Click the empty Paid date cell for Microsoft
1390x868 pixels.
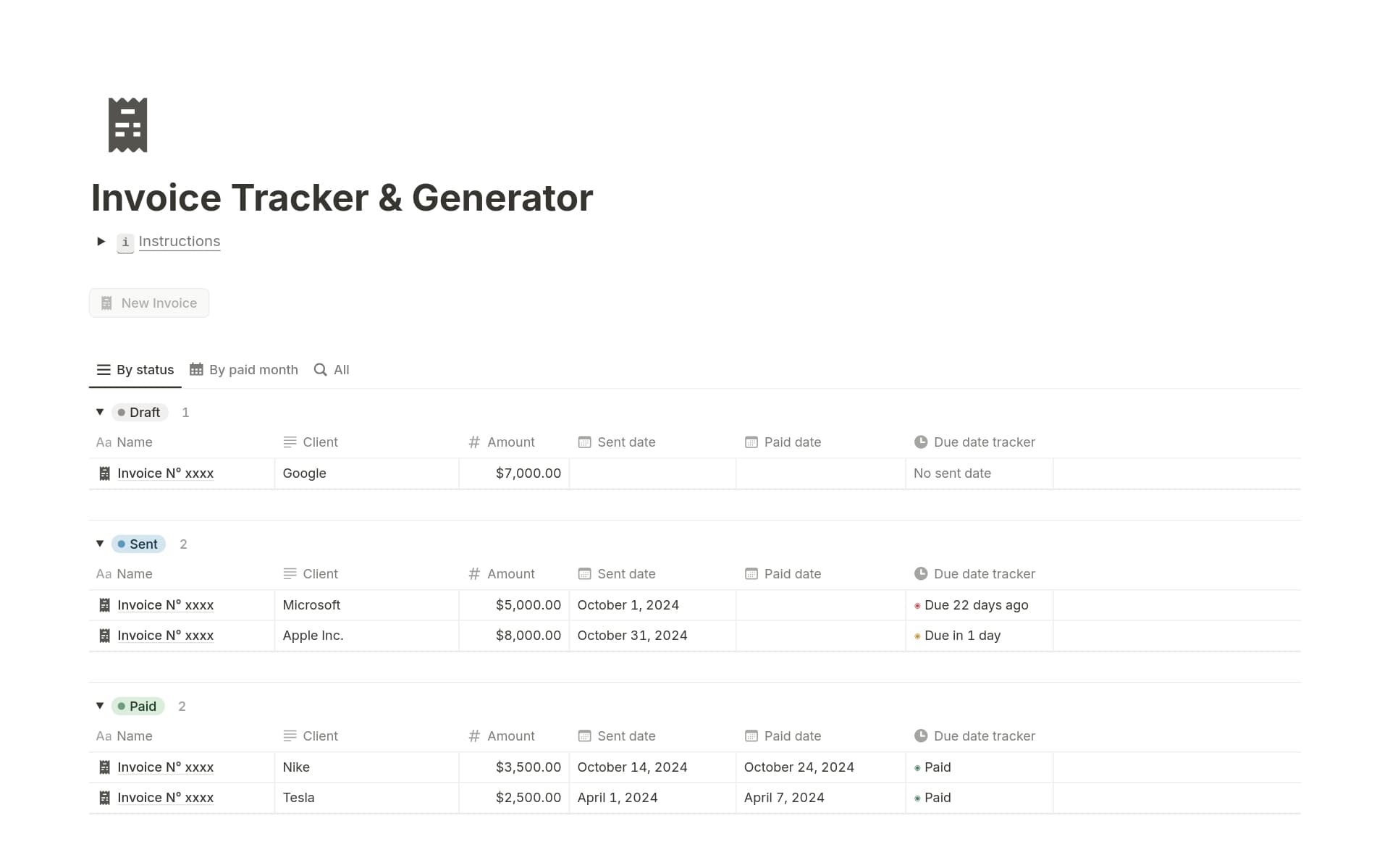pyautogui.click(x=820, y=605)
